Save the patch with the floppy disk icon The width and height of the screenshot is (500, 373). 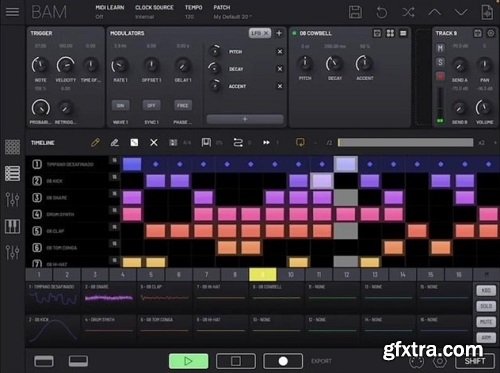[355, 12]
